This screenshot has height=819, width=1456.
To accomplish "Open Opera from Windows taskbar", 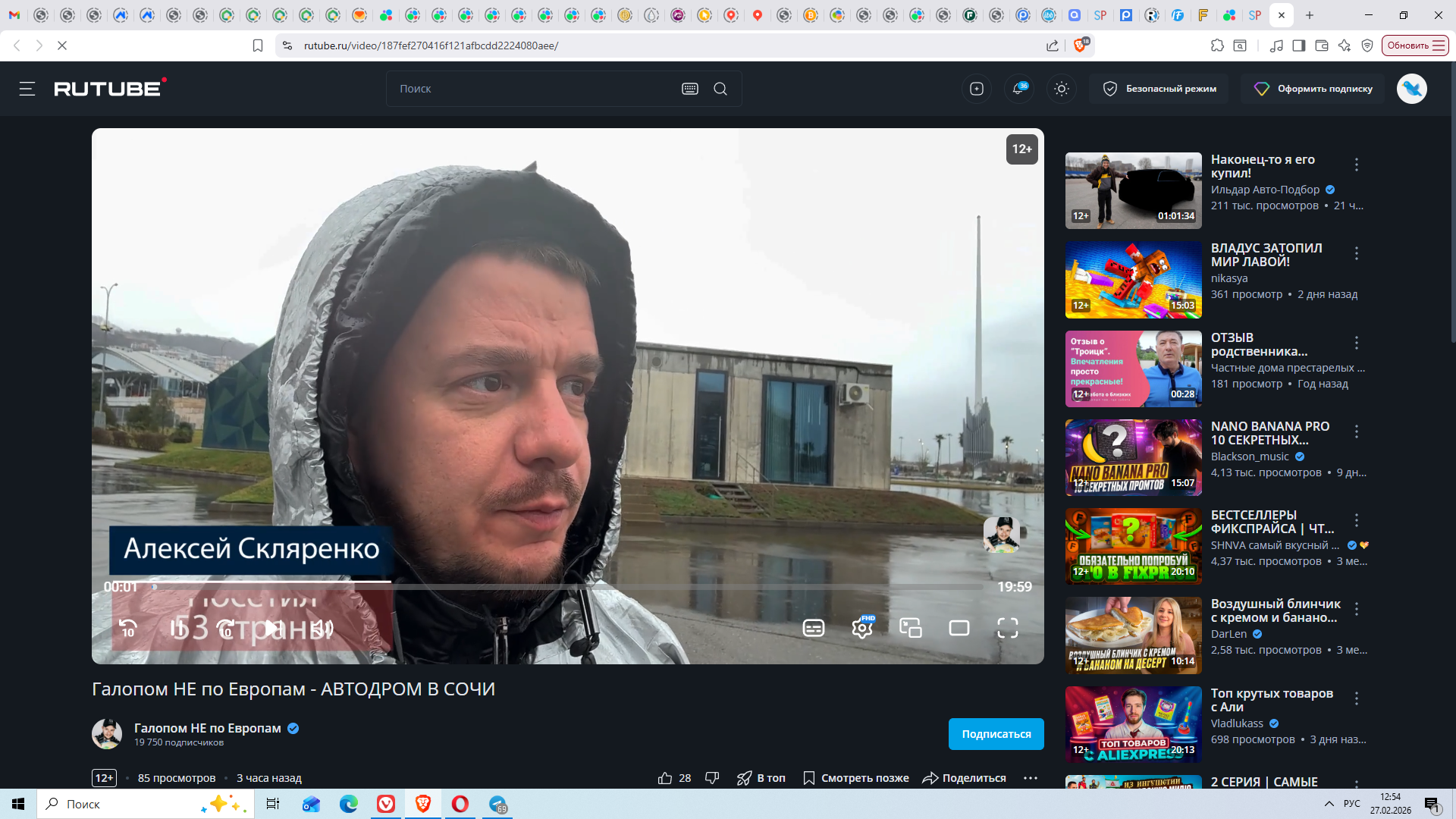I will pyautogui.click(x=460, y=804).
